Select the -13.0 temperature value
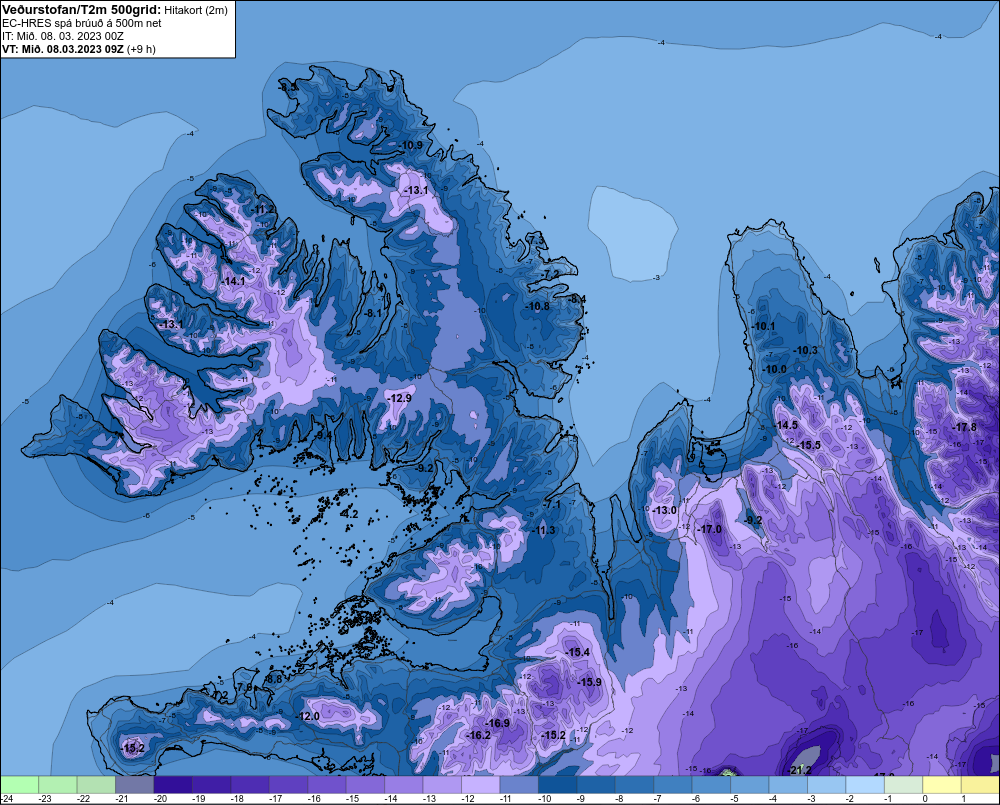Viewport: 1000px width, 805px height. point(665,510)
